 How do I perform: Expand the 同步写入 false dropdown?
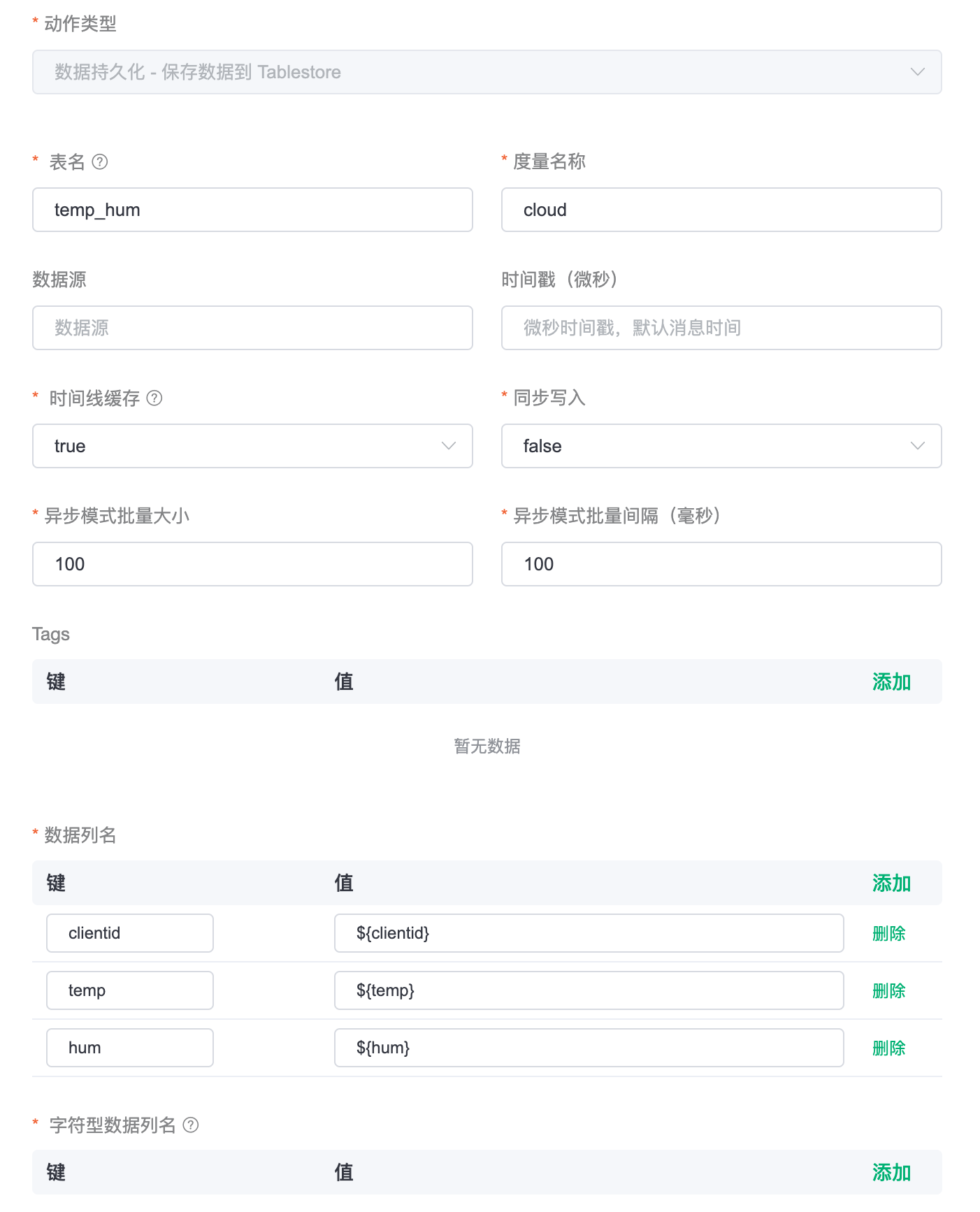721,446
